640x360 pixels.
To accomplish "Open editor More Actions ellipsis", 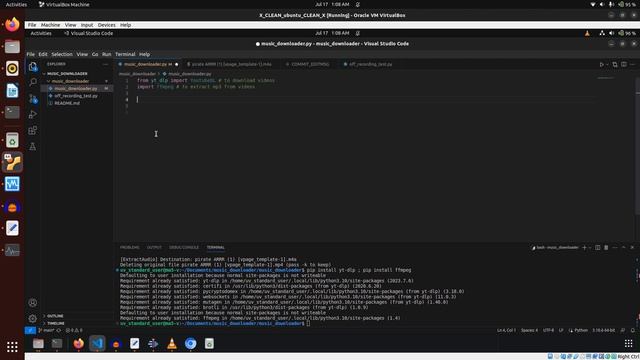I will click(x=632, y=64).
